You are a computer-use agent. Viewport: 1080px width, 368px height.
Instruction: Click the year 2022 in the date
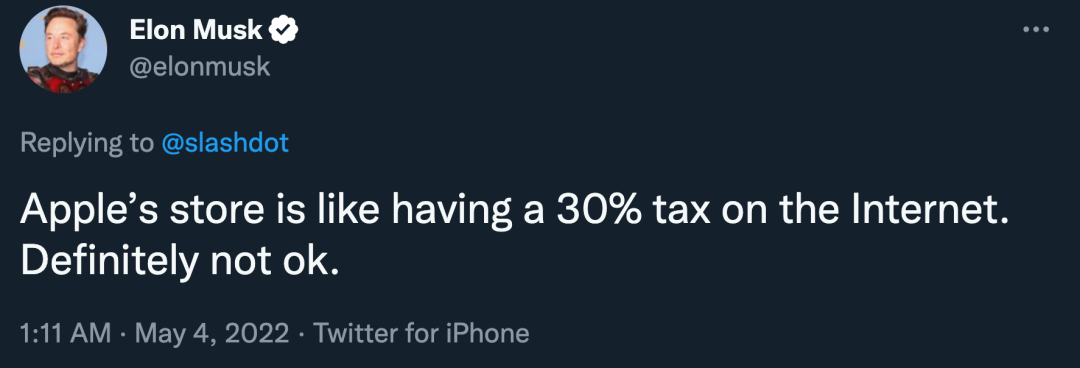click(x=258, y=334)
